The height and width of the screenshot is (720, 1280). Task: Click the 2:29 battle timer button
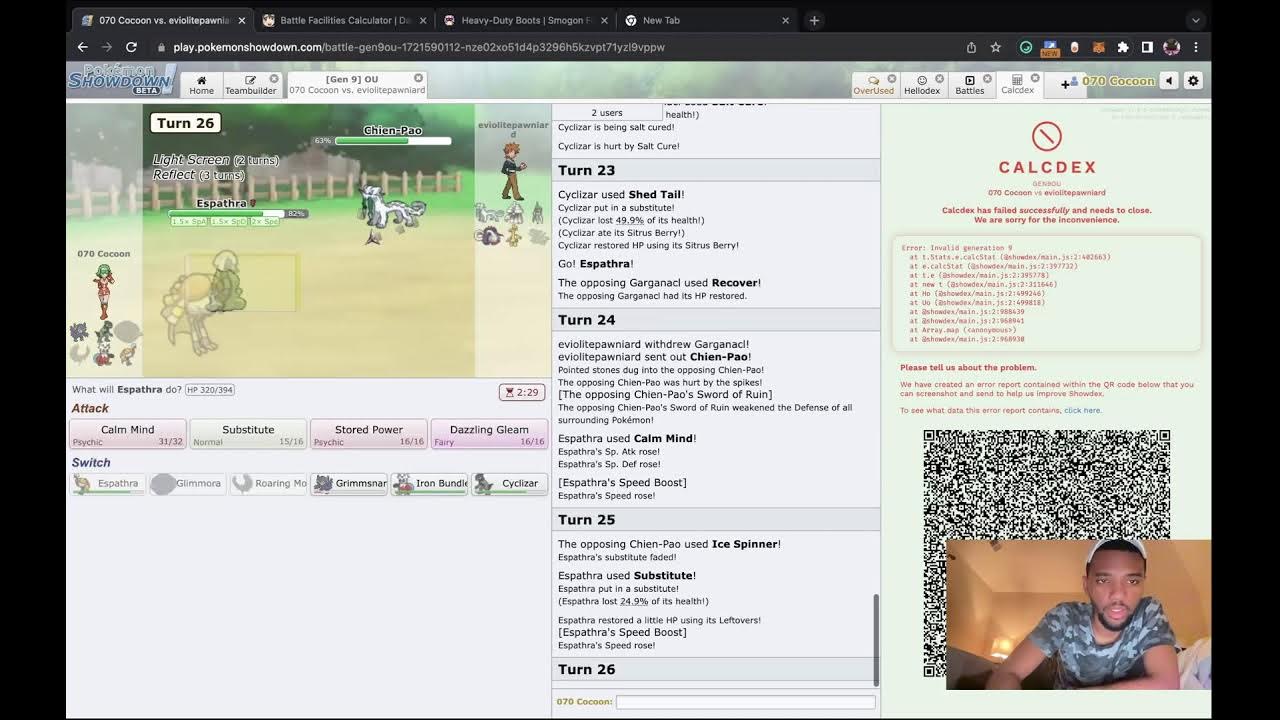point(523,392)
